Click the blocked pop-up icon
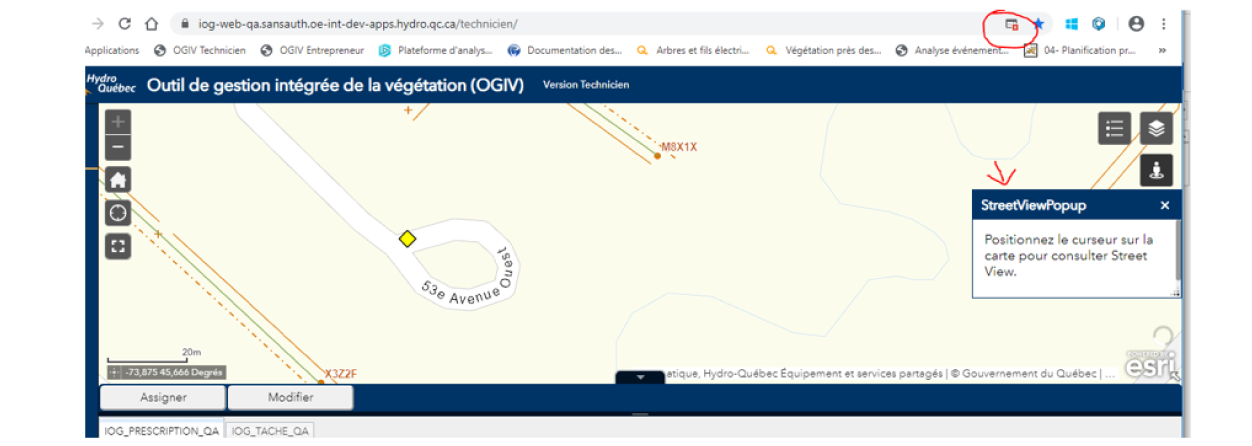 coord(1012,23)
